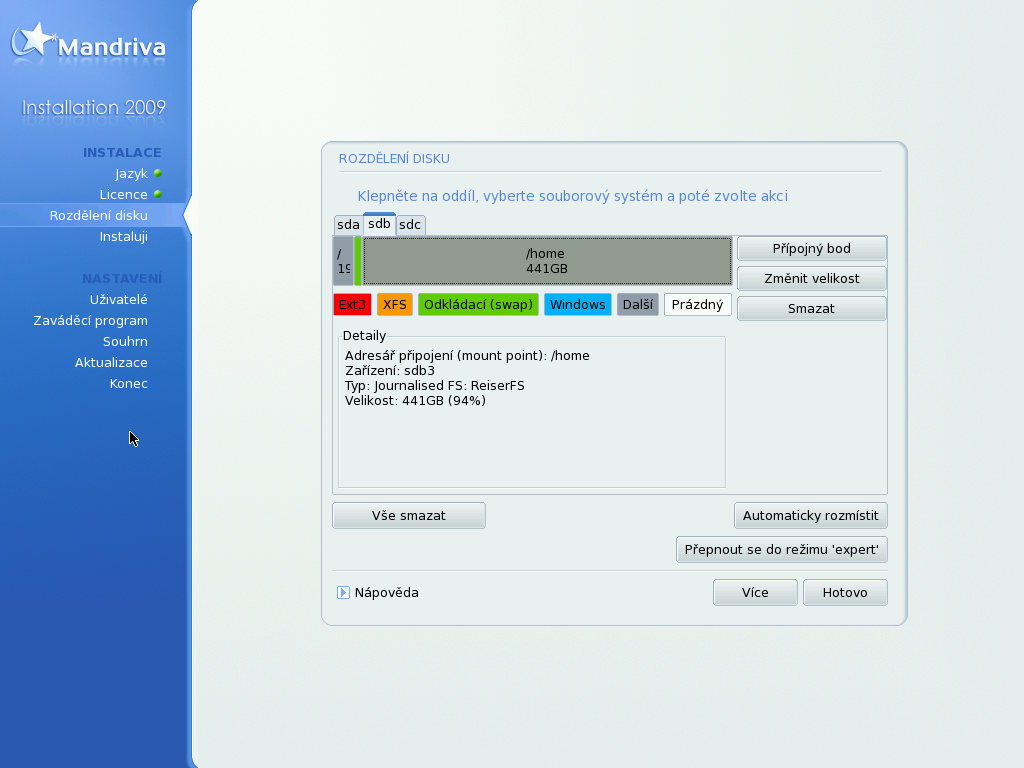1024x768 pixels.
Task: Click Hotovo to finish partitioning
Action: 844,592
